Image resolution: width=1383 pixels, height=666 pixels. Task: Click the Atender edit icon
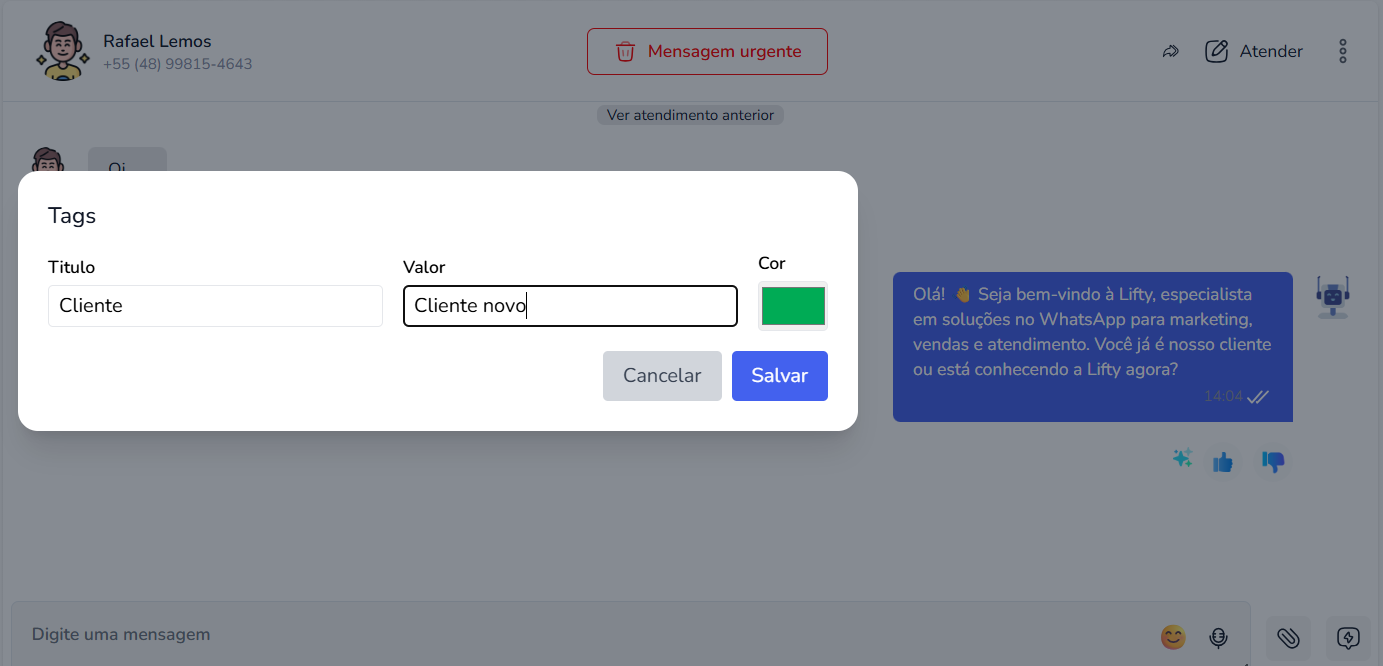[1216, 51]
